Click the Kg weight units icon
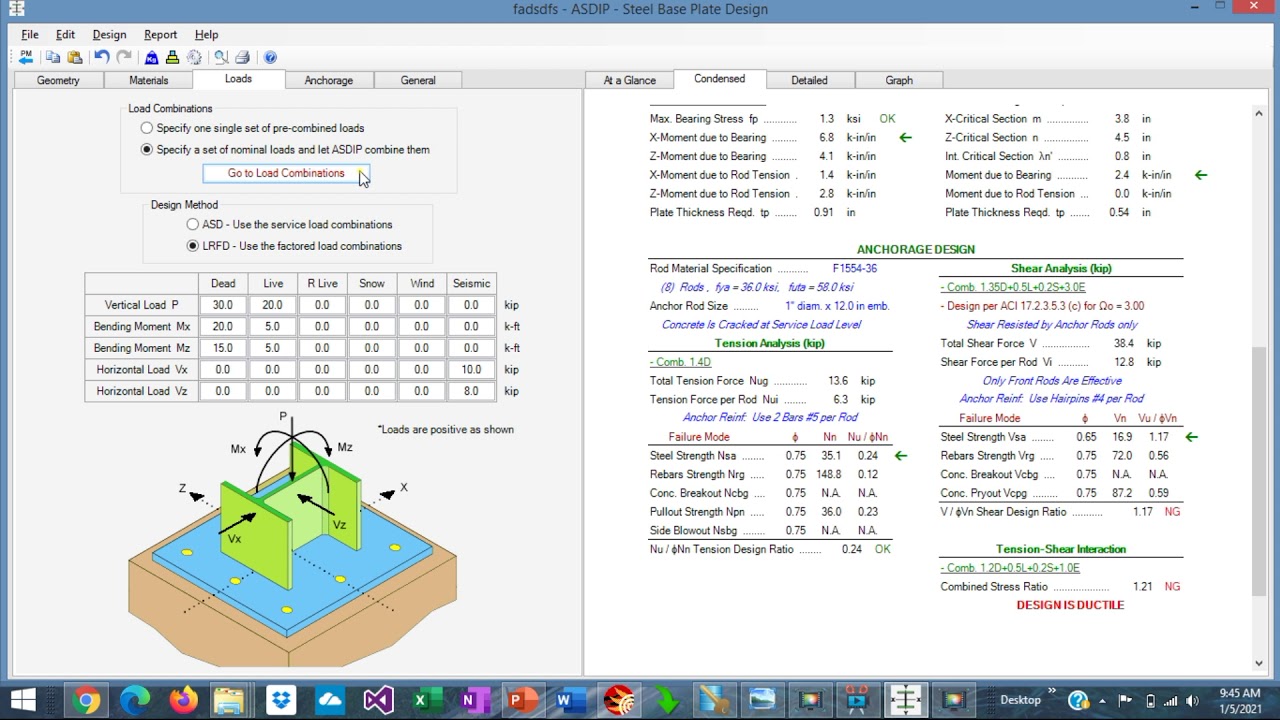This screenshot has width=1280, height=720. coord(151,57)
